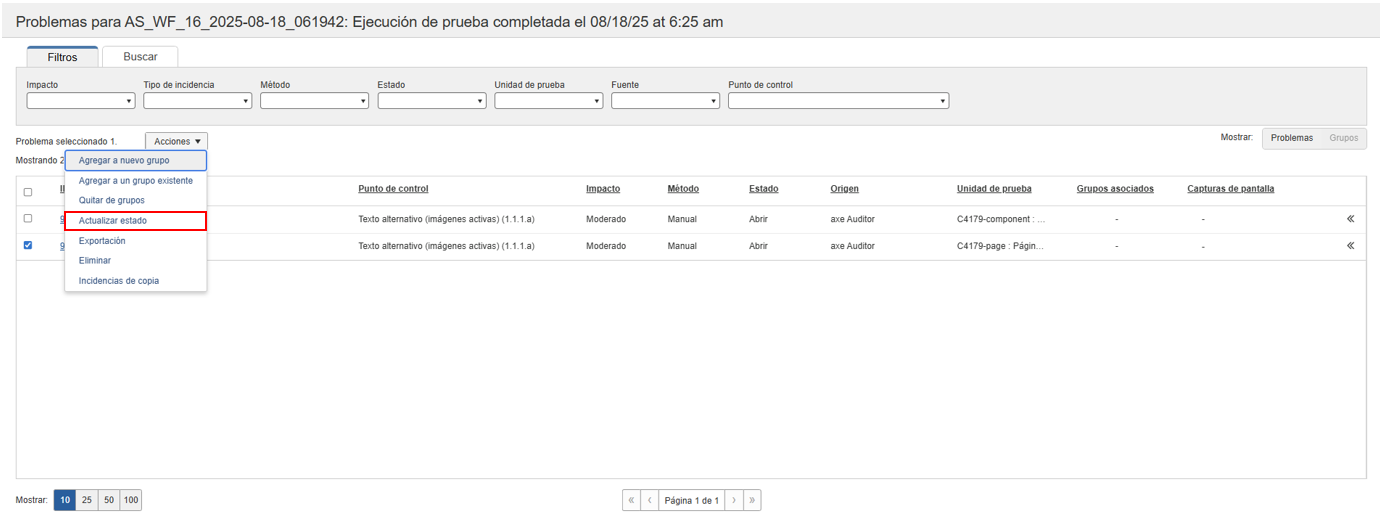Go to previous page arrow
This screenshot has width=1382, height=517.
[649, 500]
